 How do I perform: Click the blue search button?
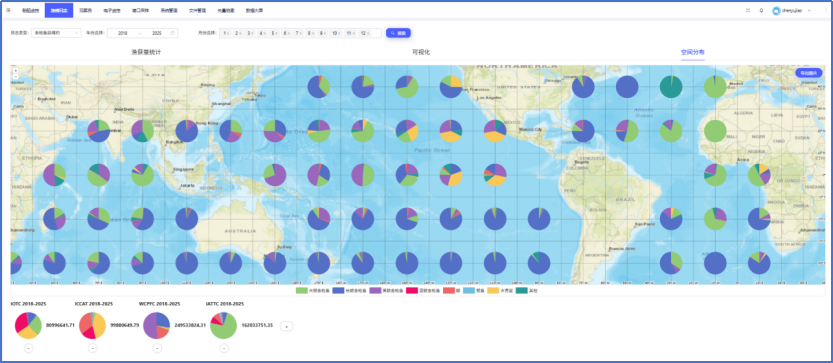pos(398,33)
